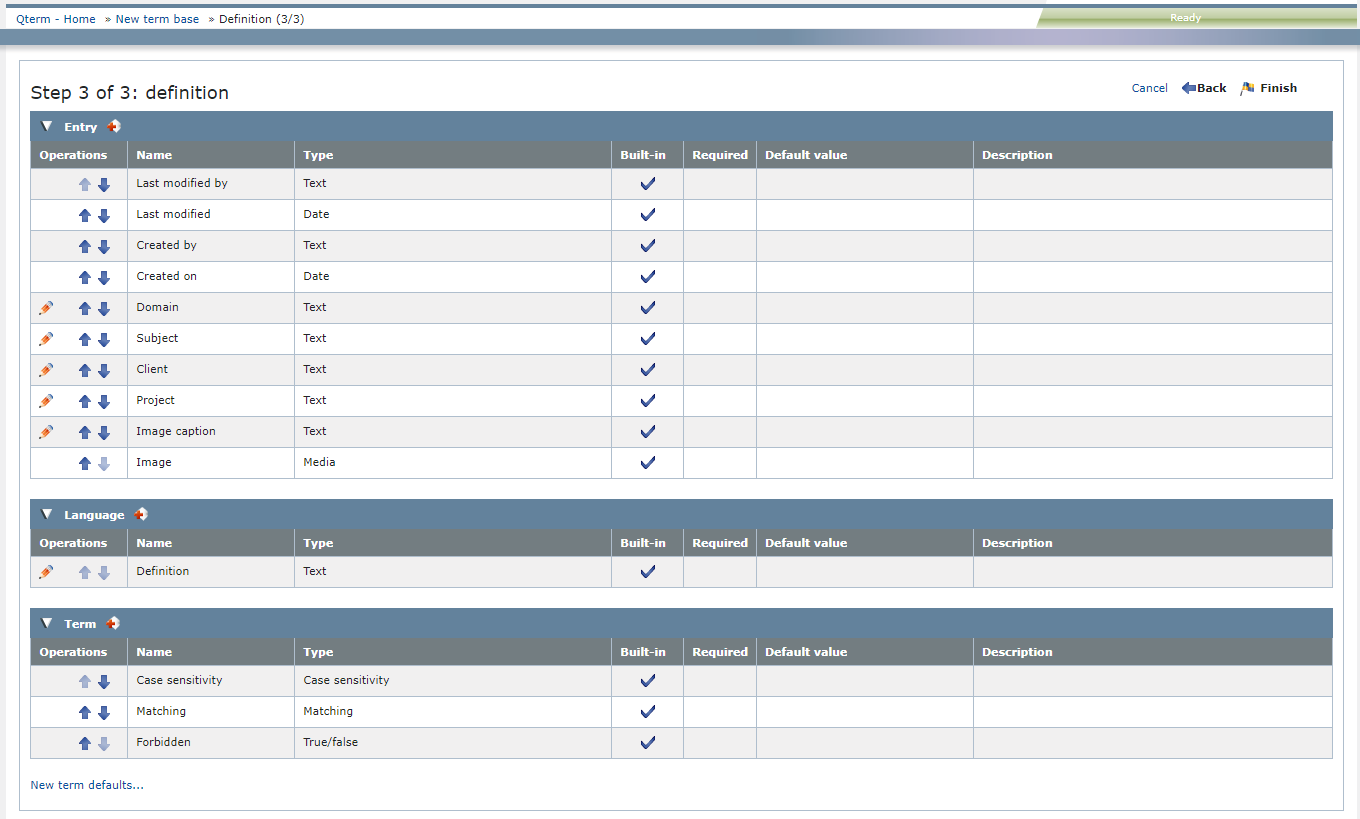Add a new field to the Language section
Image resolution: width=1360 pixels, height=819 pixels.
click(140, 514)
